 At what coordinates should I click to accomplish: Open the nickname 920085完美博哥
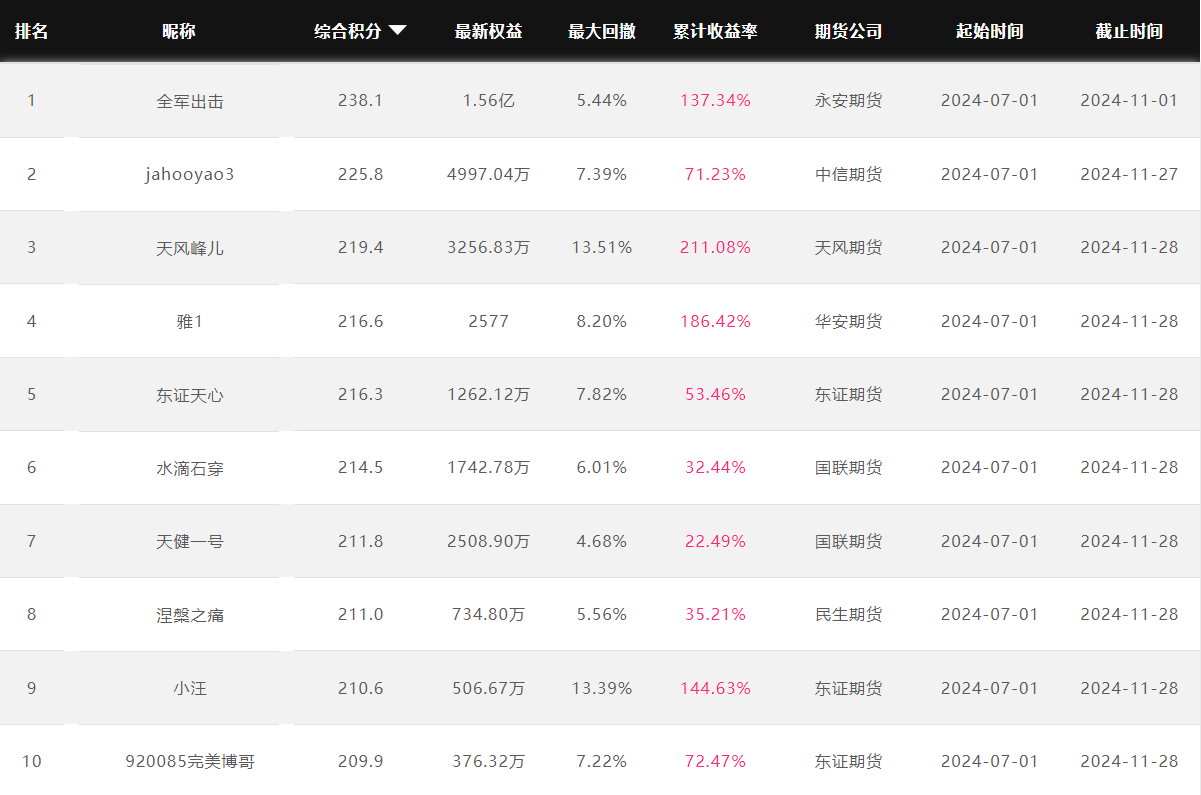coord(190,762)
